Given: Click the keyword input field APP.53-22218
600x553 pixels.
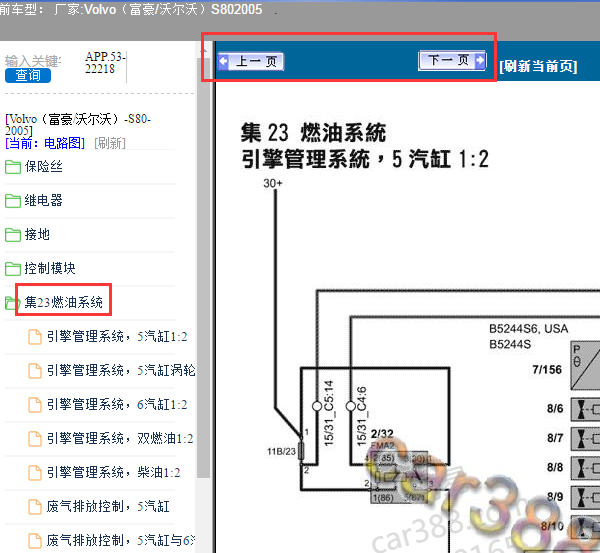Looking at the screenshot, I should pos(105,63).
